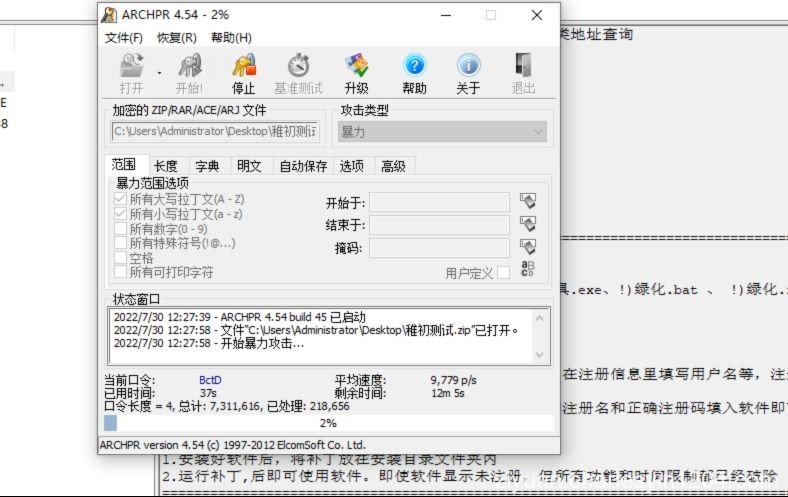788x497 pixels.
Task: Click remaining time value '12m 5s'
Action: [x=448, y=393]
